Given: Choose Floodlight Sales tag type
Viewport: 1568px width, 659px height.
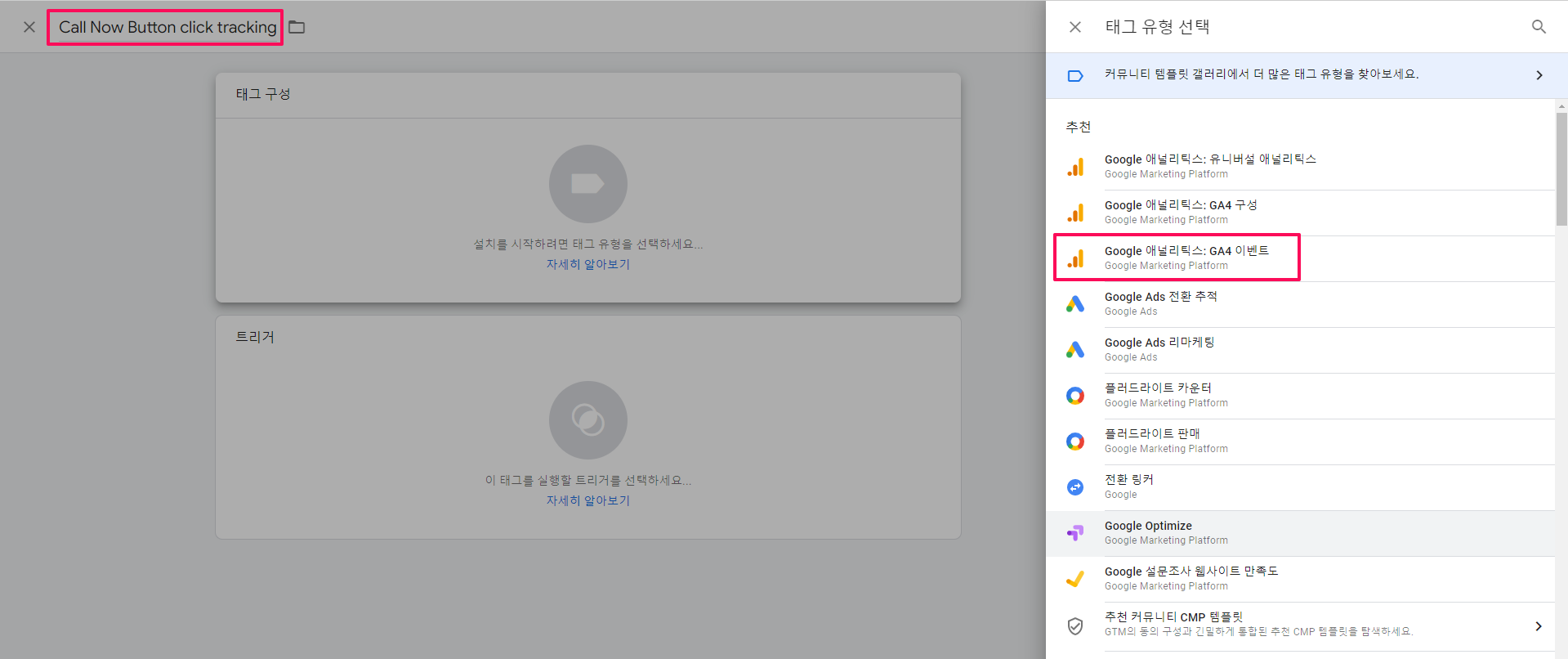Looking at the screenshot, I should coord(1301,442).
